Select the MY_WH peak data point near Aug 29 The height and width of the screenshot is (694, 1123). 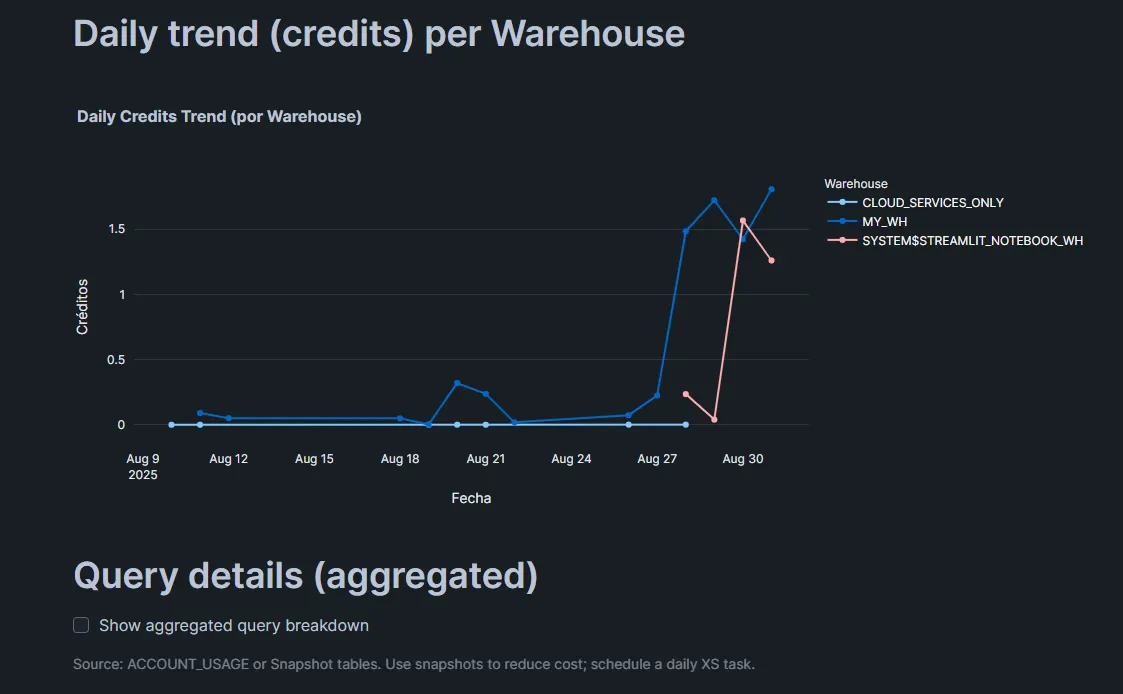[714, 200]
